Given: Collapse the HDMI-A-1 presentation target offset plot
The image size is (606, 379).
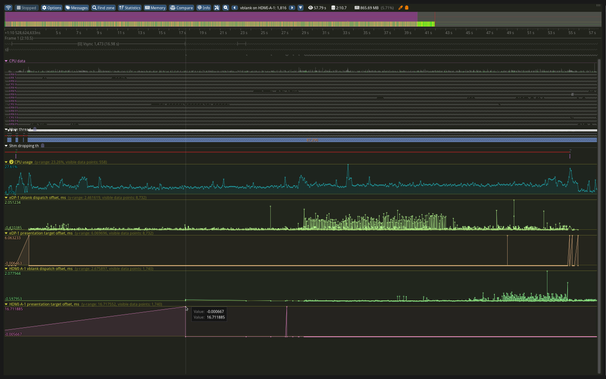Looking at the screenshot, I should [6, 304].
